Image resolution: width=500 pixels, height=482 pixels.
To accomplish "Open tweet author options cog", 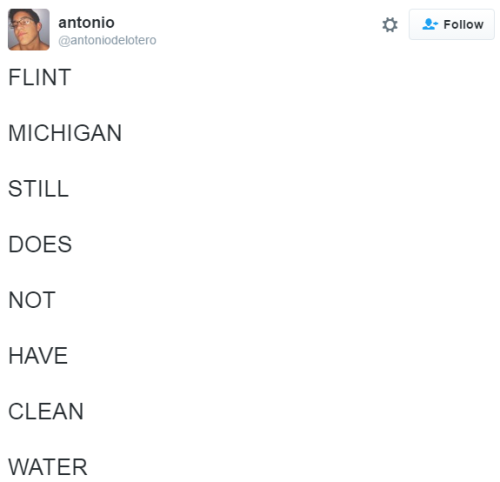I will [x=390, y=25].
